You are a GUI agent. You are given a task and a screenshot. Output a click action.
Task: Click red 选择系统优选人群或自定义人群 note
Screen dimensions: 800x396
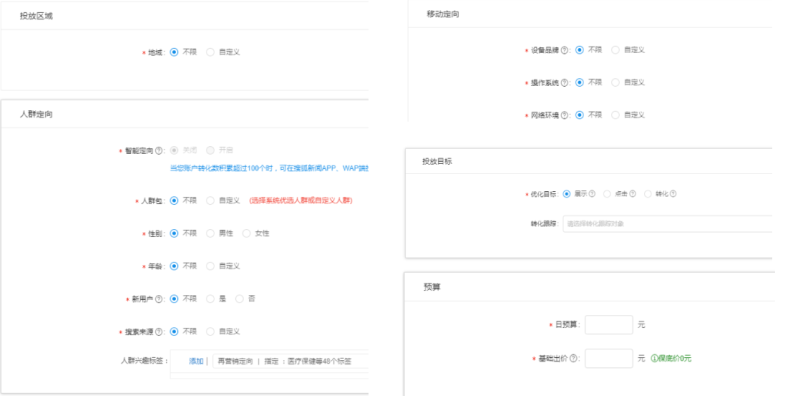(x=301, y=201)
